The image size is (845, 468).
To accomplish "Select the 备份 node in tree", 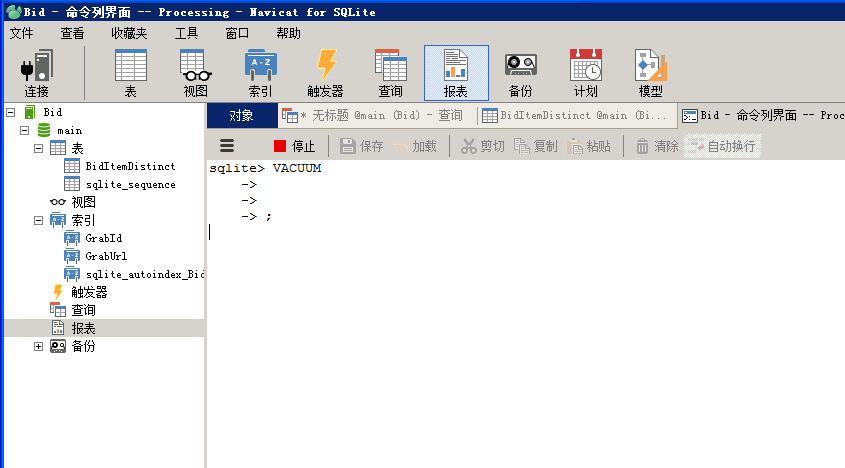I will (84, 347).
